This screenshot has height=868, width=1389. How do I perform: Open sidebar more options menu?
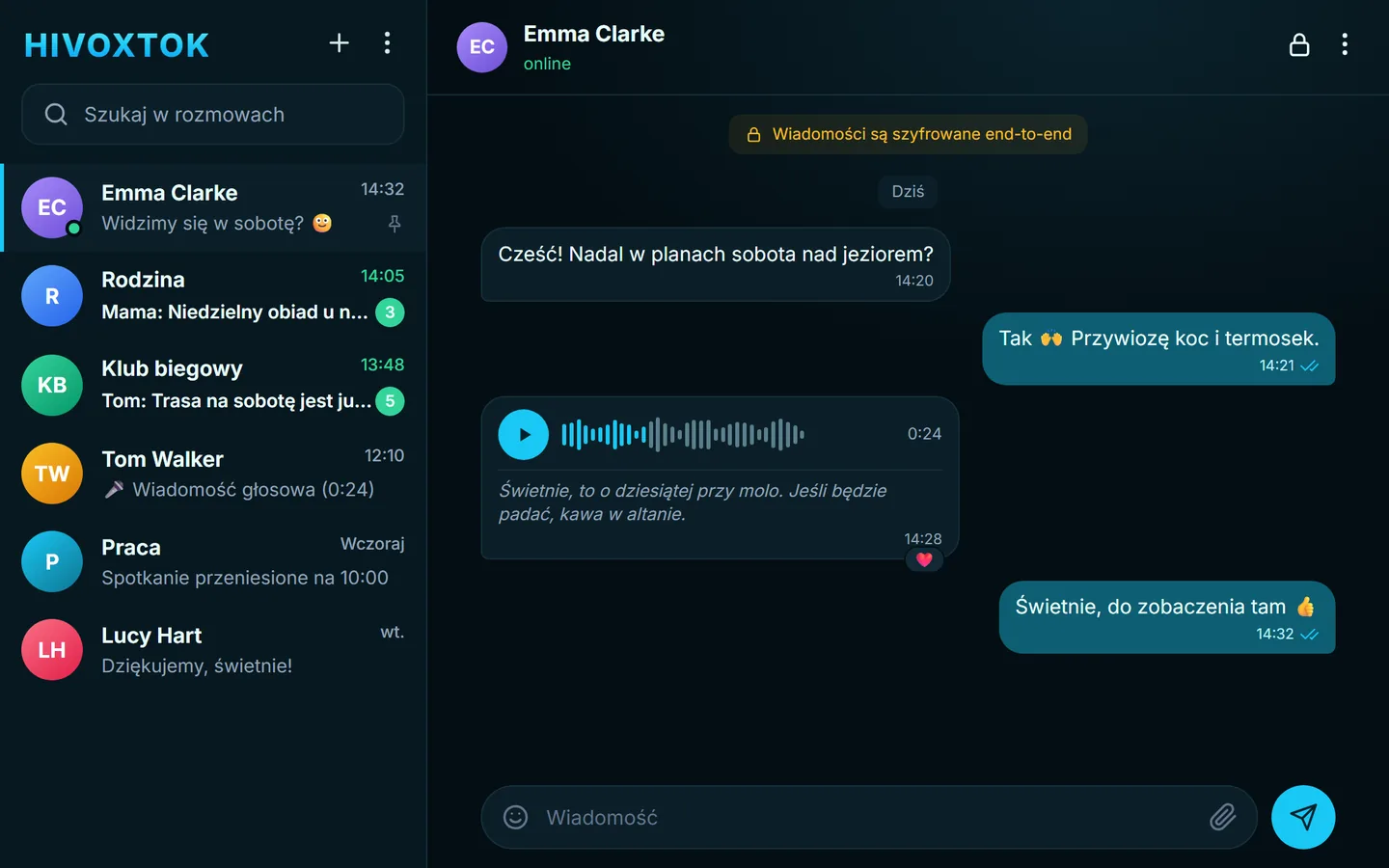(387, 42)
